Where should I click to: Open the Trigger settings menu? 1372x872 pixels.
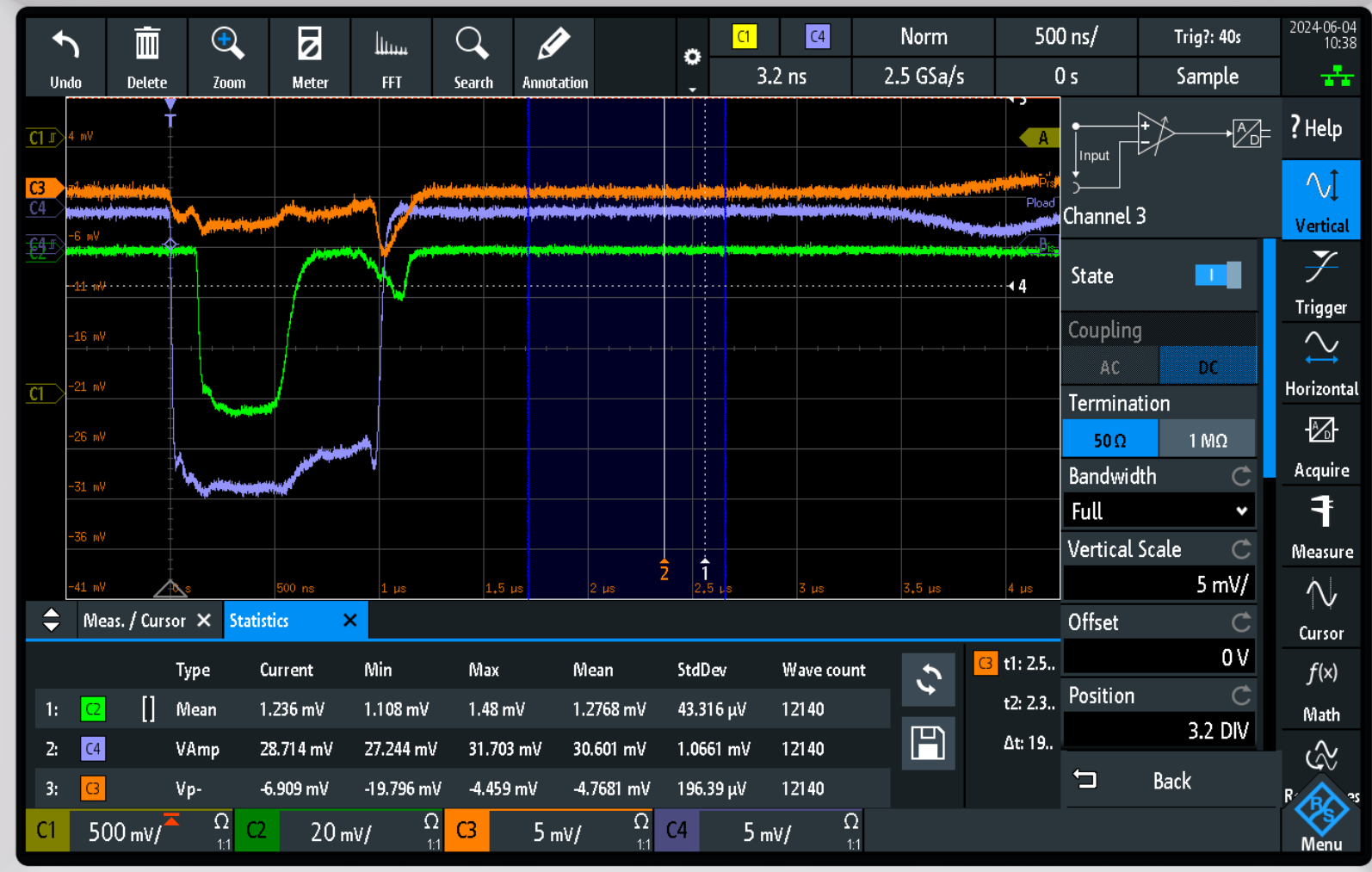tap(1320, 282)
